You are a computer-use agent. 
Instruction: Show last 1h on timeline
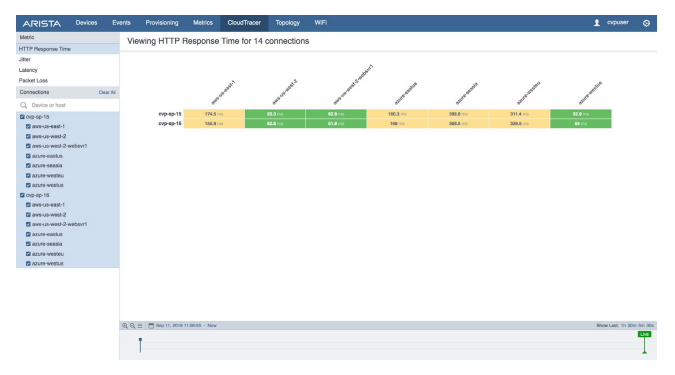coord(623,326)
